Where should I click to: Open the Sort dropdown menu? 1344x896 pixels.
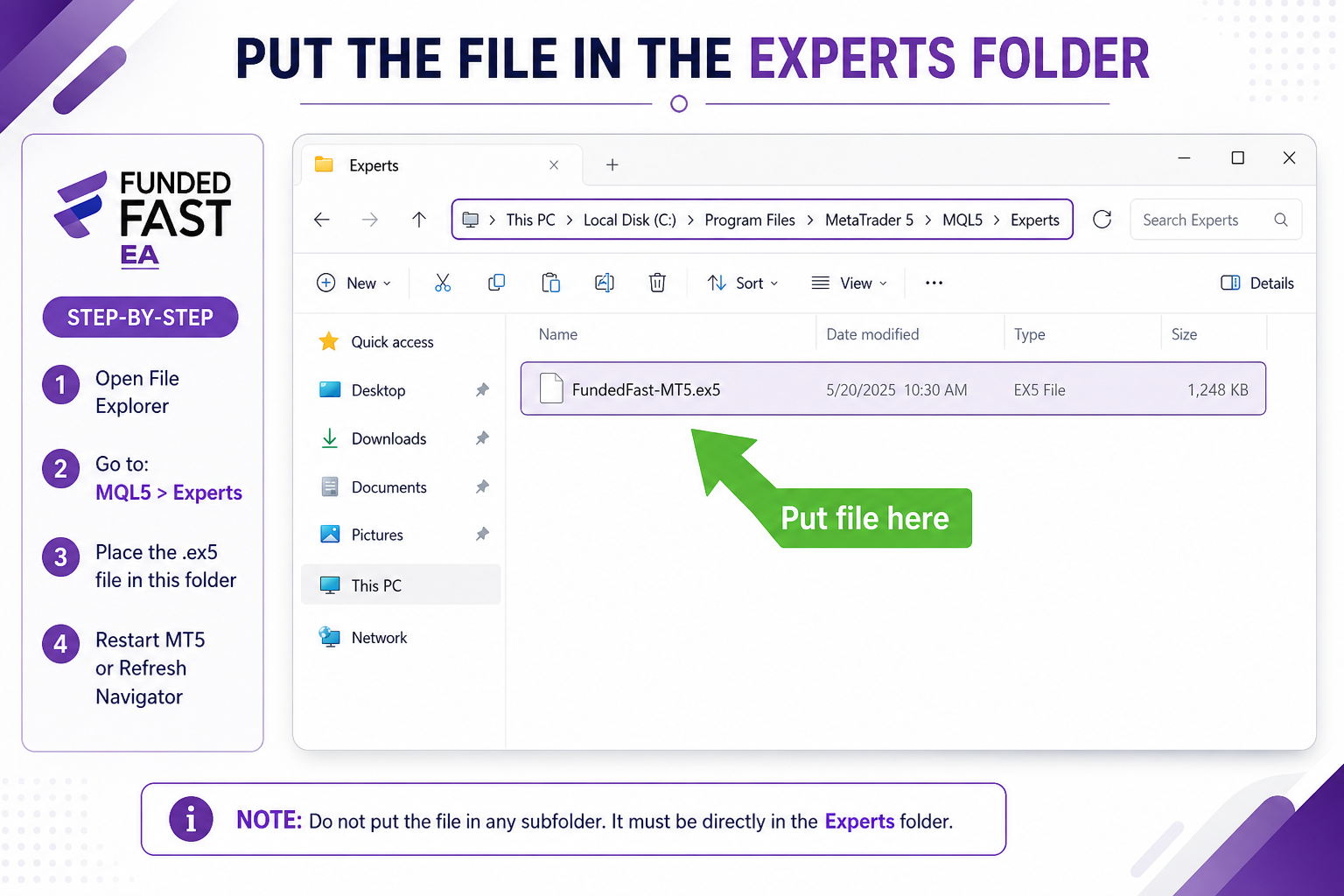tap(743, 283)
